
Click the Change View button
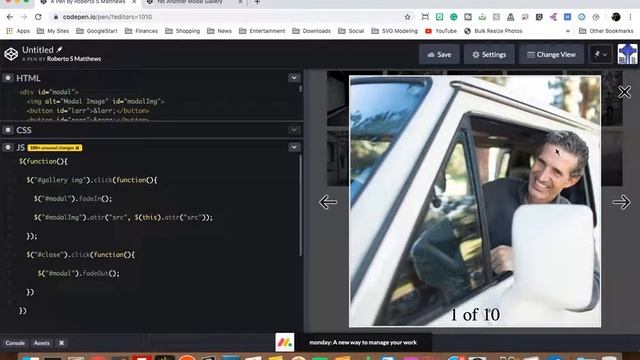tap(551, 54)
